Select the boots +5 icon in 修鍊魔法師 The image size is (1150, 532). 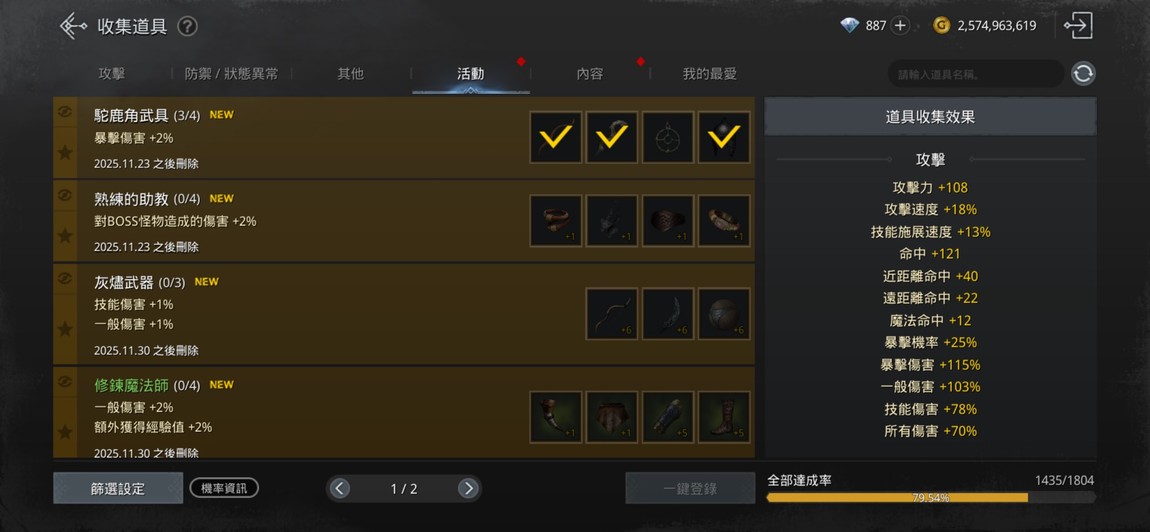coord(724,417)
